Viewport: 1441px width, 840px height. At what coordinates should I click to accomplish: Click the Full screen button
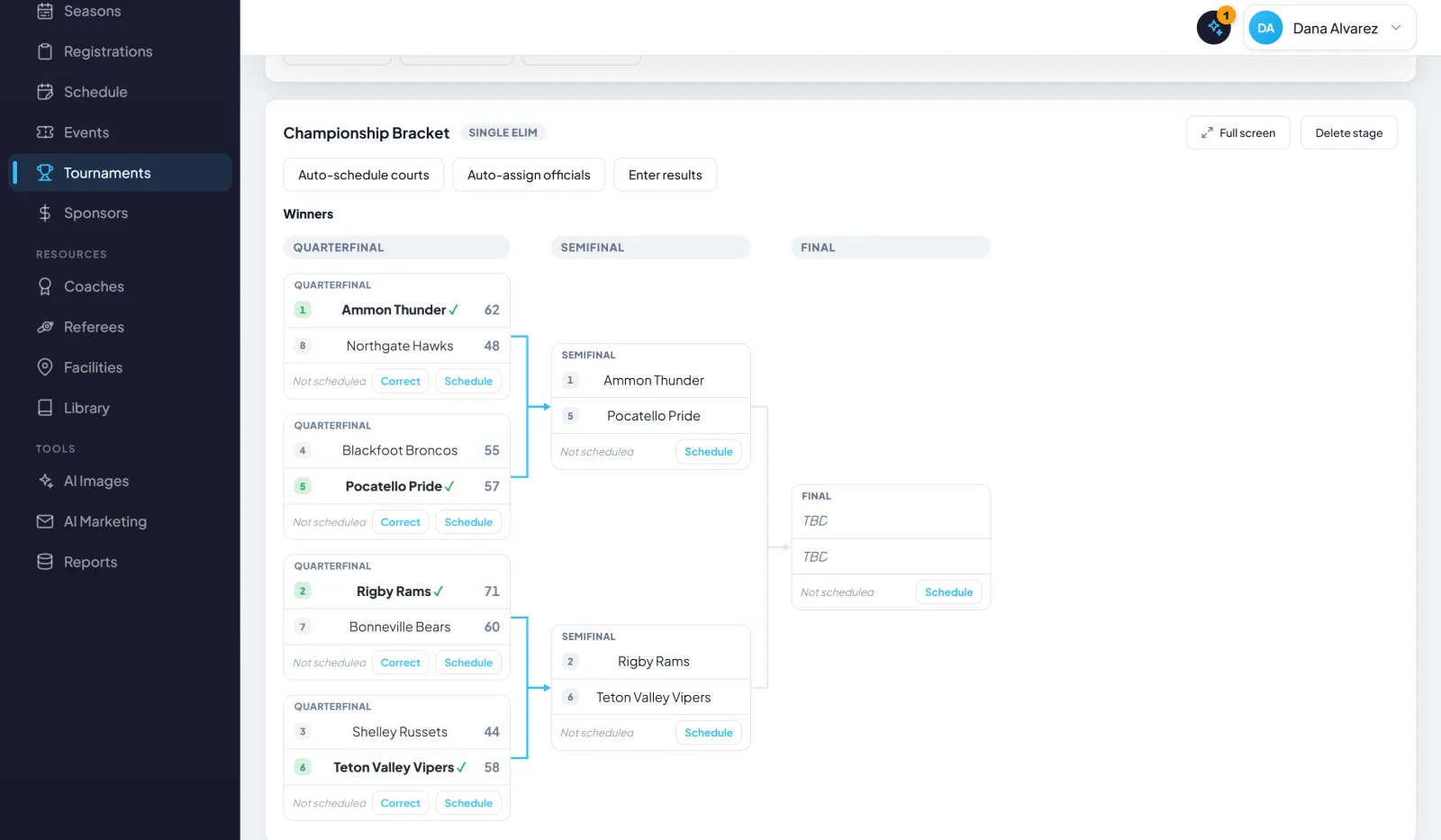pos(1237,132)
